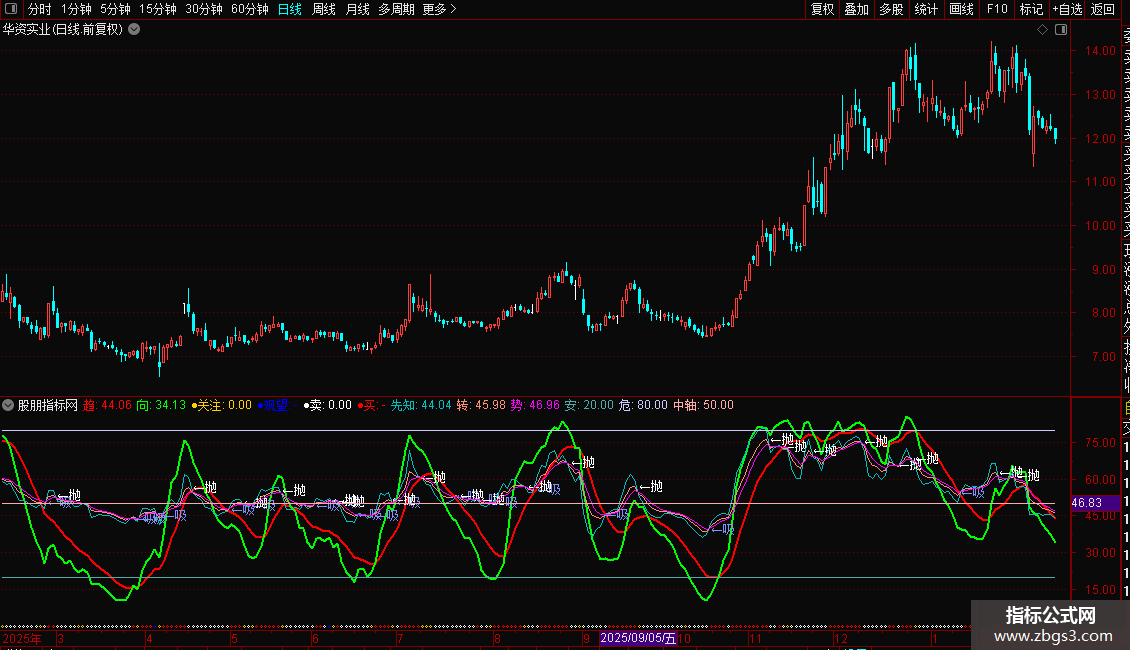
Task: Expand the 股朋指标网 indicator dropdown
Action: tap(9, 405)
